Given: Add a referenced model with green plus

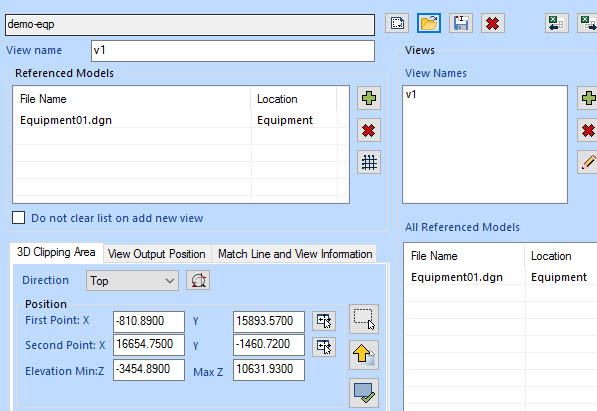Looking at the screenshot, I should [x=369, y=98].
